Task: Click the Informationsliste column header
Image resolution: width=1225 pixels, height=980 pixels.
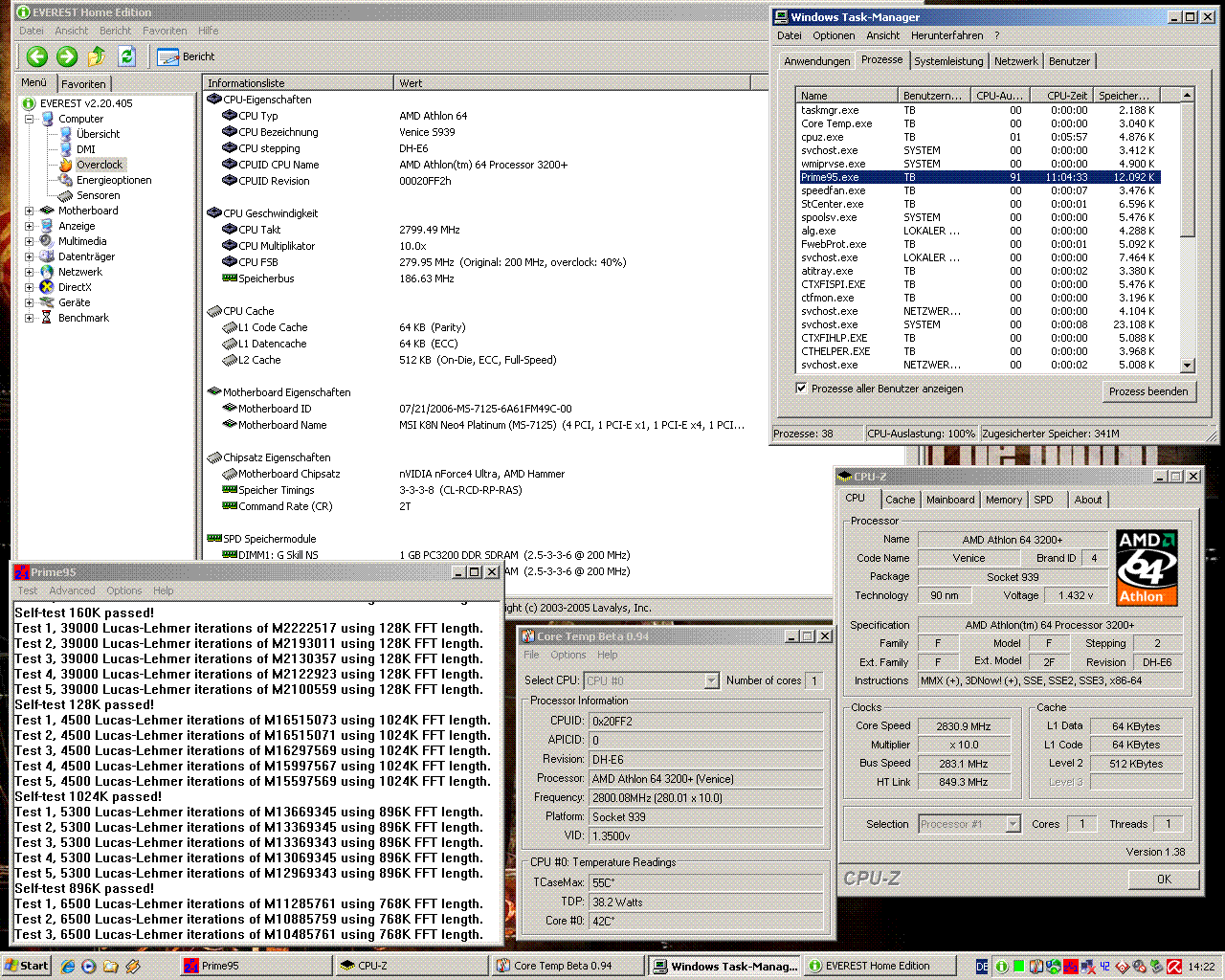Action: pyautogui.click(x=298, y=83)
